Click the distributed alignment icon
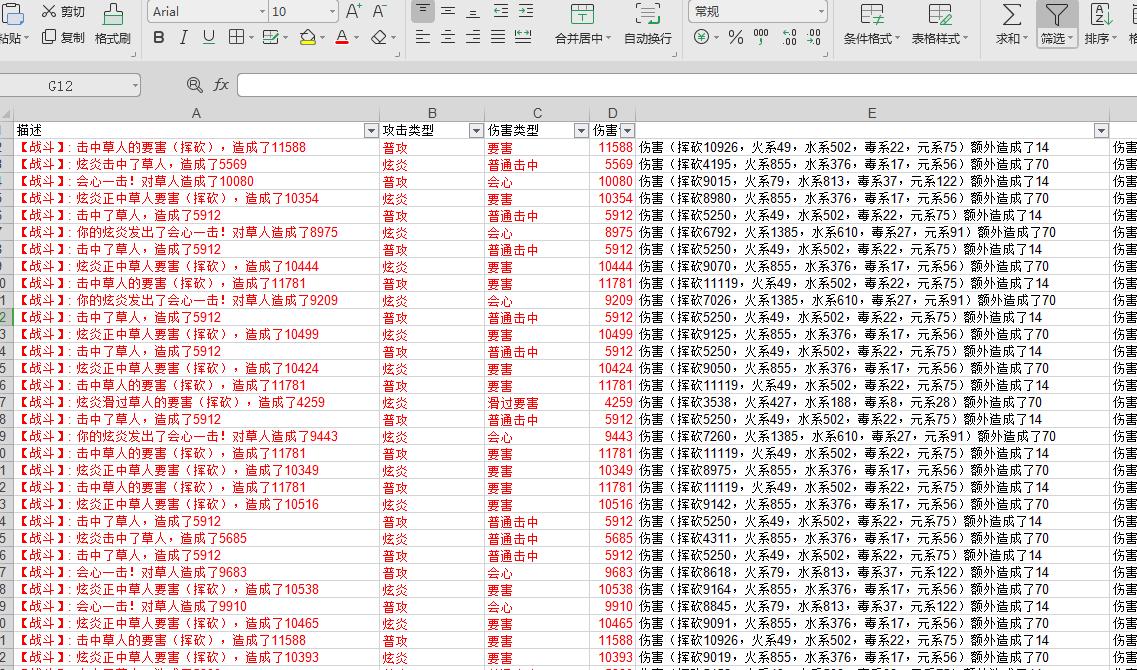Image resolution: width=1137 pixels, height=670 pixels. pyautogui.click(x=523, y=37)
